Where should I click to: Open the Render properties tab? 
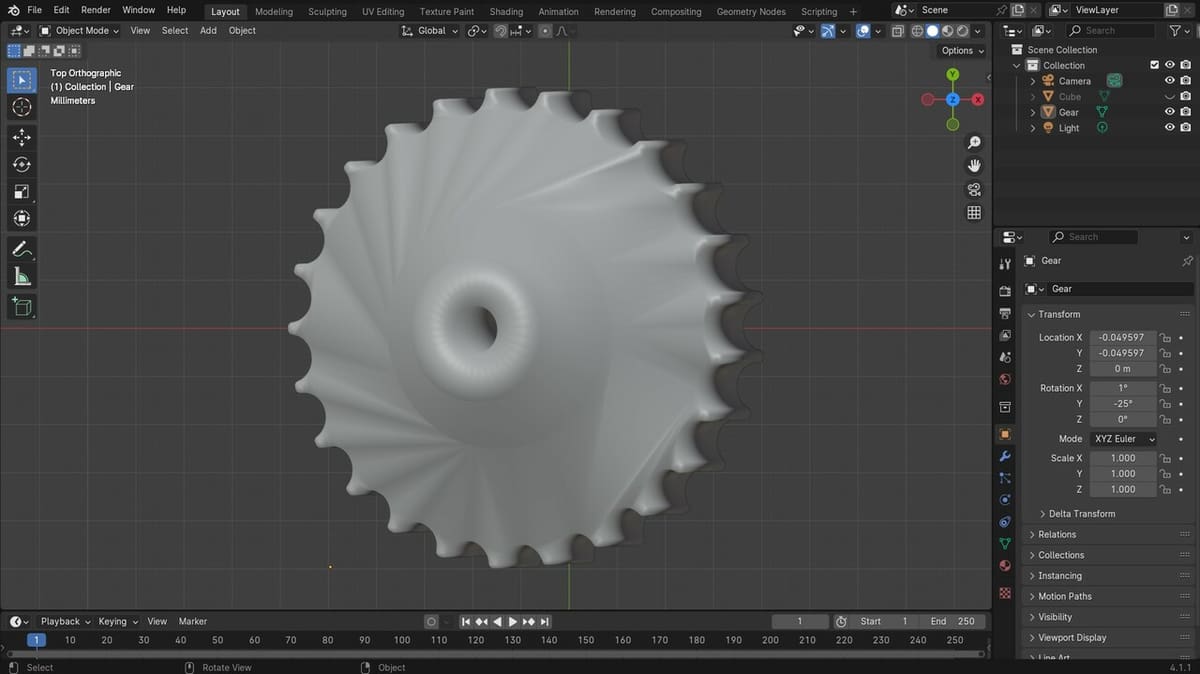pyautogui.click(x=1005, y=291)
